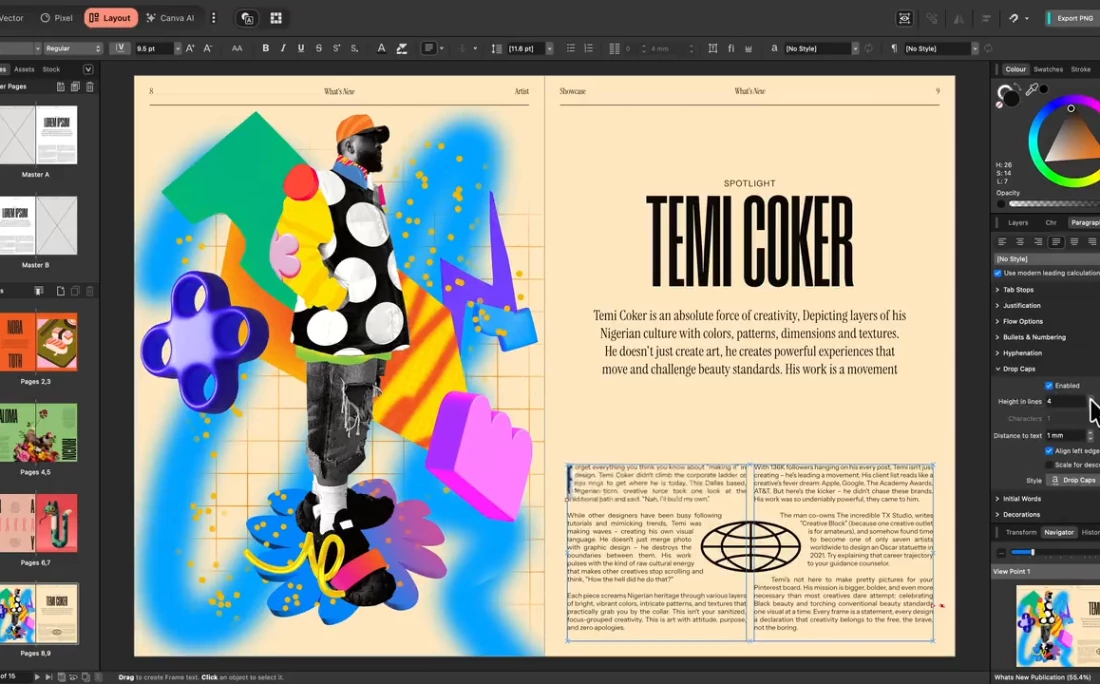Viewport: 1100px width, 684px height.
Task: Pick a colour with the eyedropper icon
Action: (x=1031, y=90)
